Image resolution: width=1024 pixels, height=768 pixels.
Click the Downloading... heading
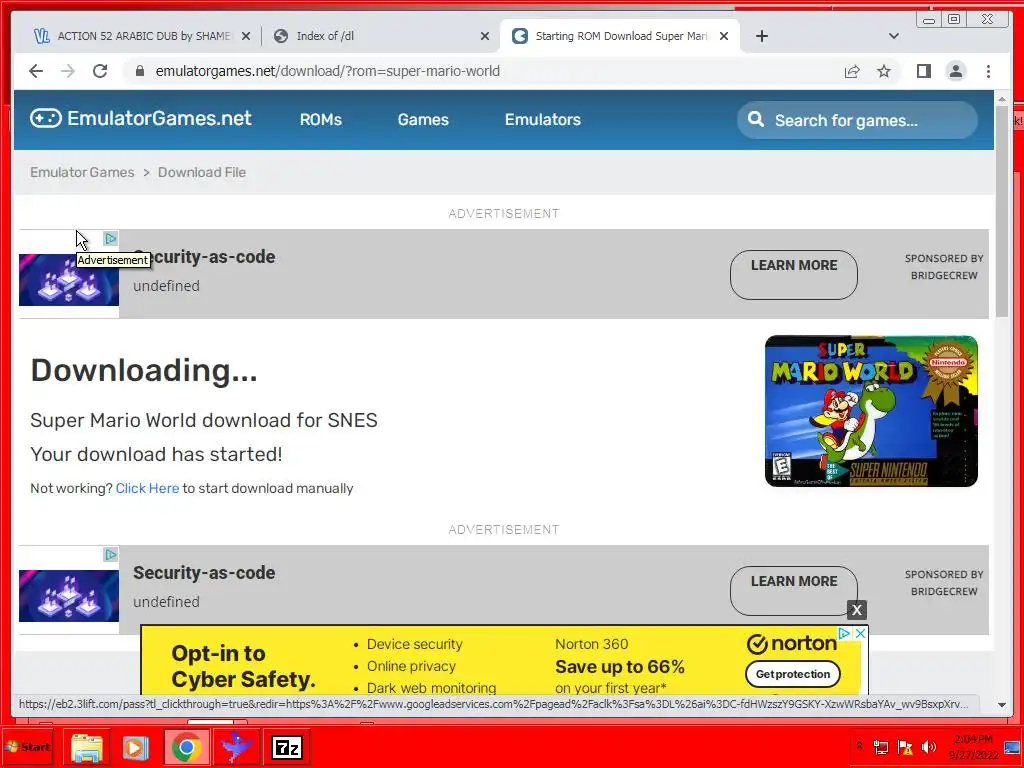coord(144,370)
